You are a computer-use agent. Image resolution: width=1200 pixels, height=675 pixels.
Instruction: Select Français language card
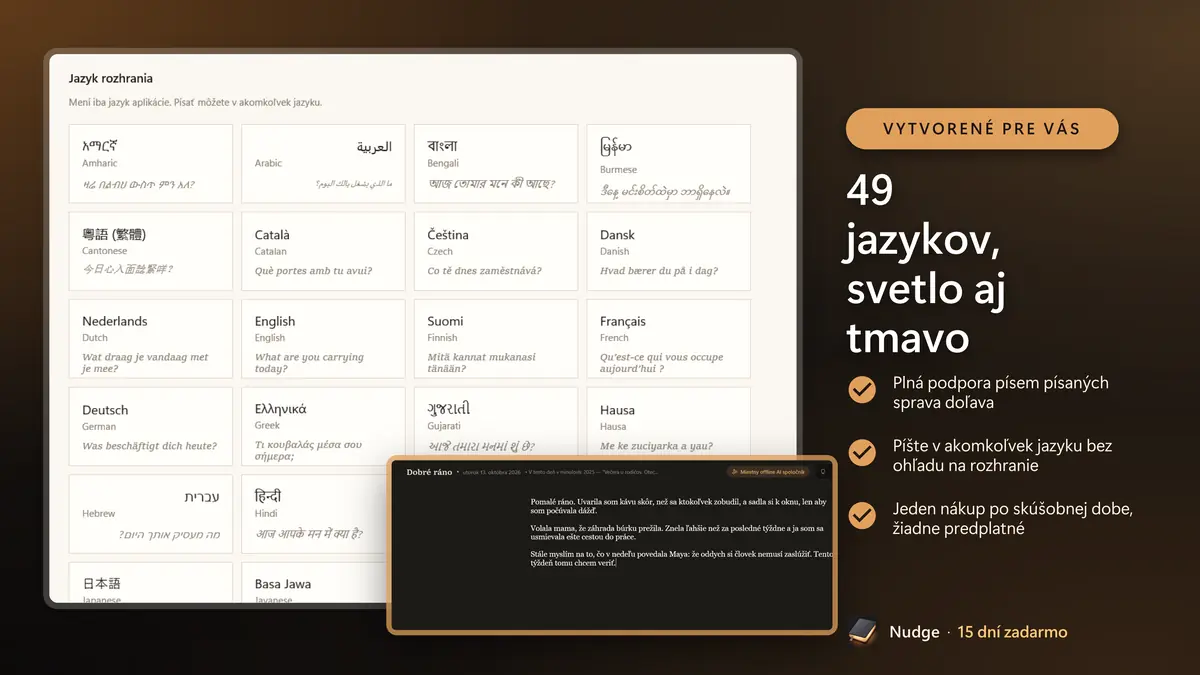click(x=668, y=339)
